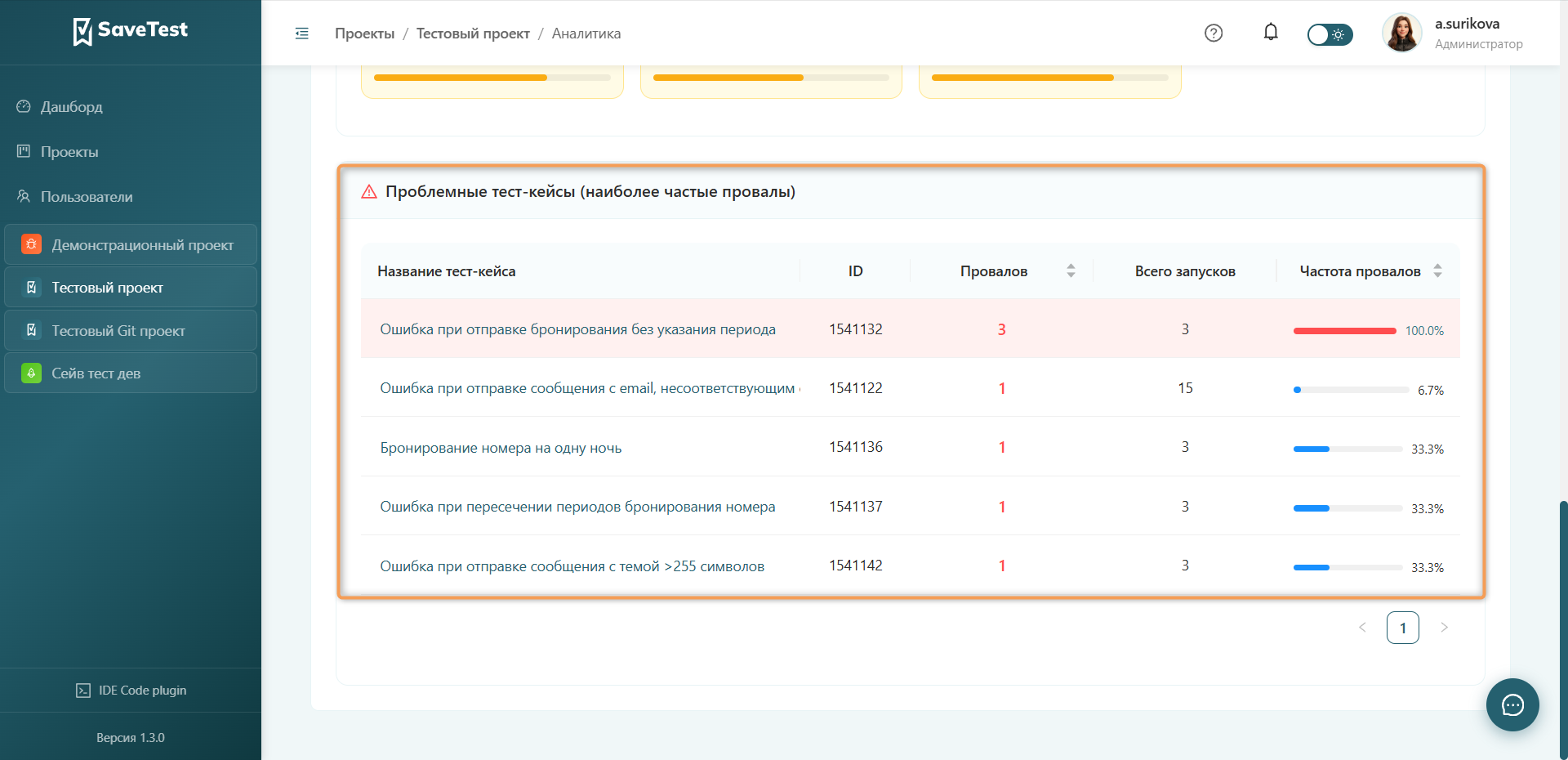Open Пользователи in the sidebar
Screen dimensions: 1568x760
click(87, 197)
